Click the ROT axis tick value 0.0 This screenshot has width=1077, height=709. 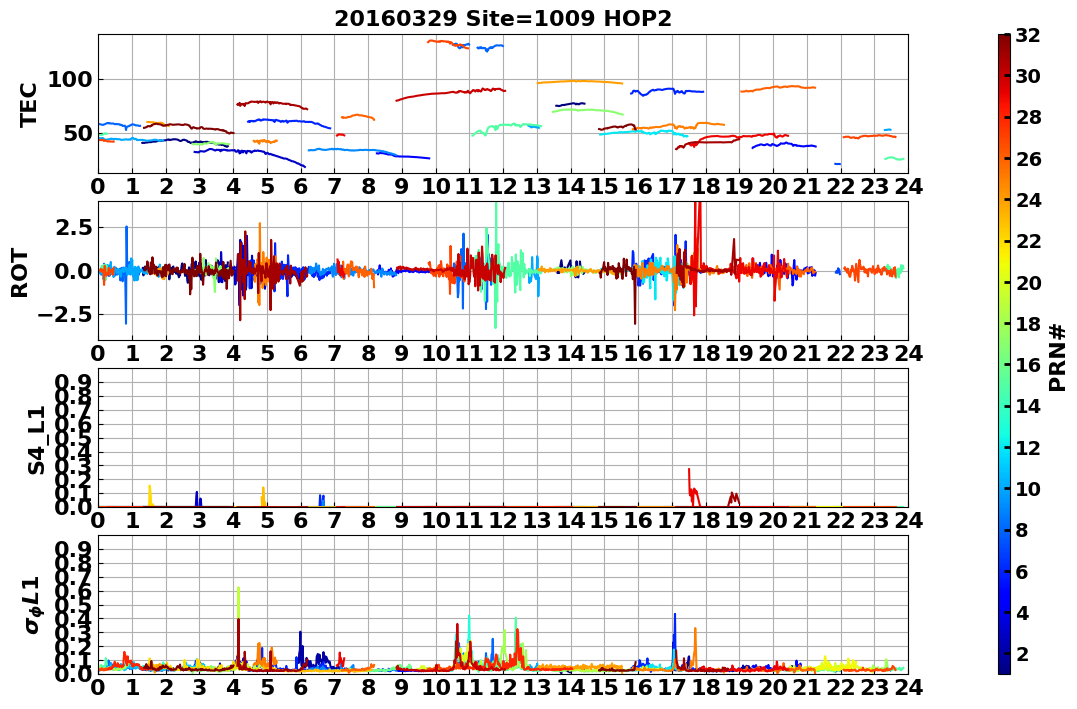click(73, 271)
